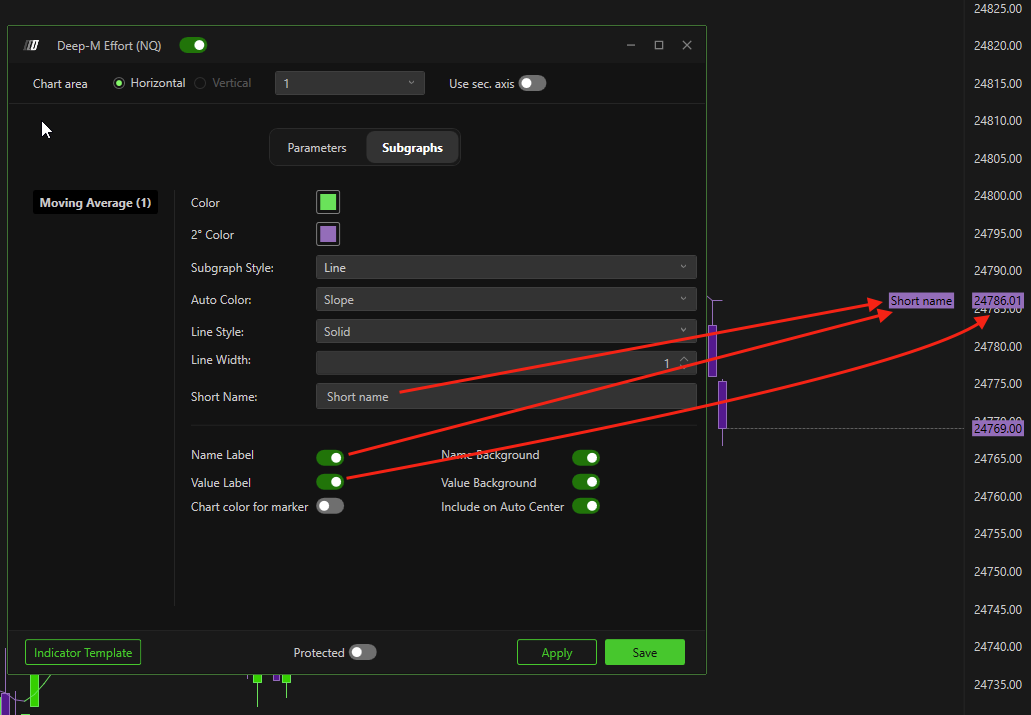Select the Vertical chart area option
Viewport: 1031px width, 715px height.
[x=201, y=83]
